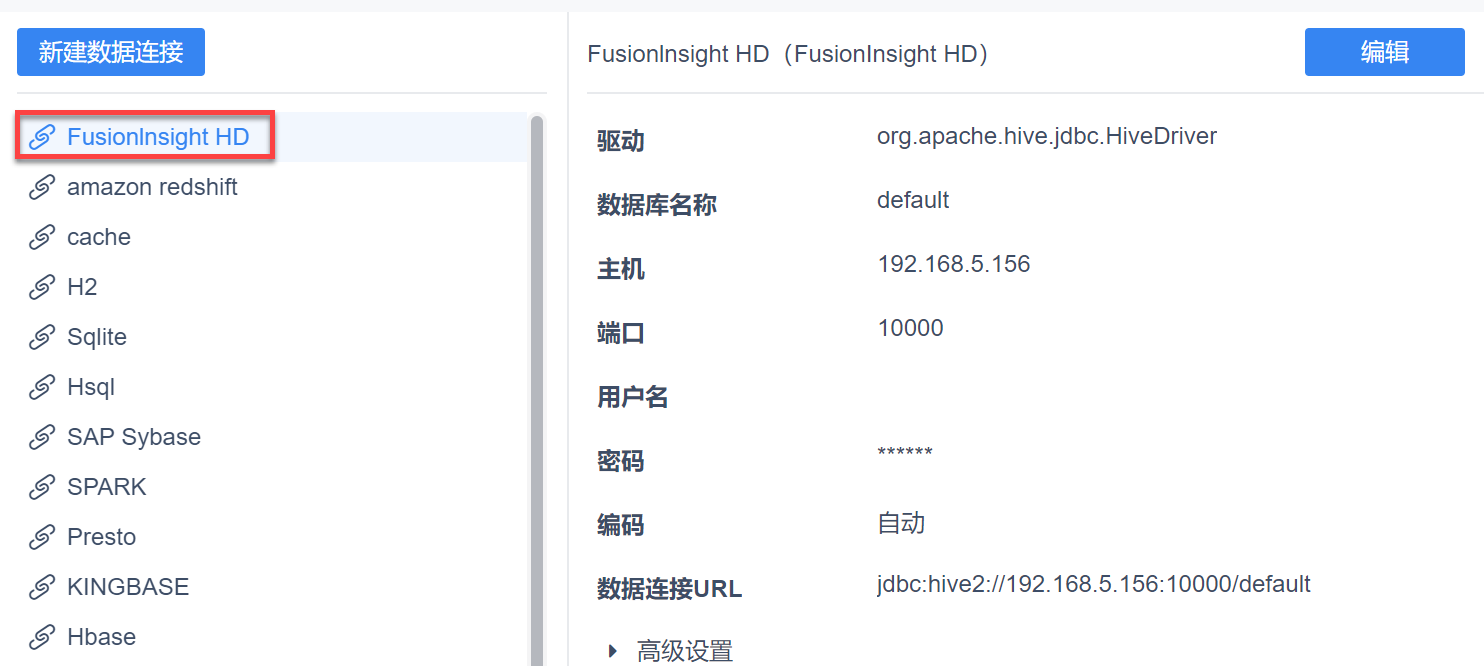Select the FusionInsight HD connection entry

pyautogui.click(x=158, y=137)
